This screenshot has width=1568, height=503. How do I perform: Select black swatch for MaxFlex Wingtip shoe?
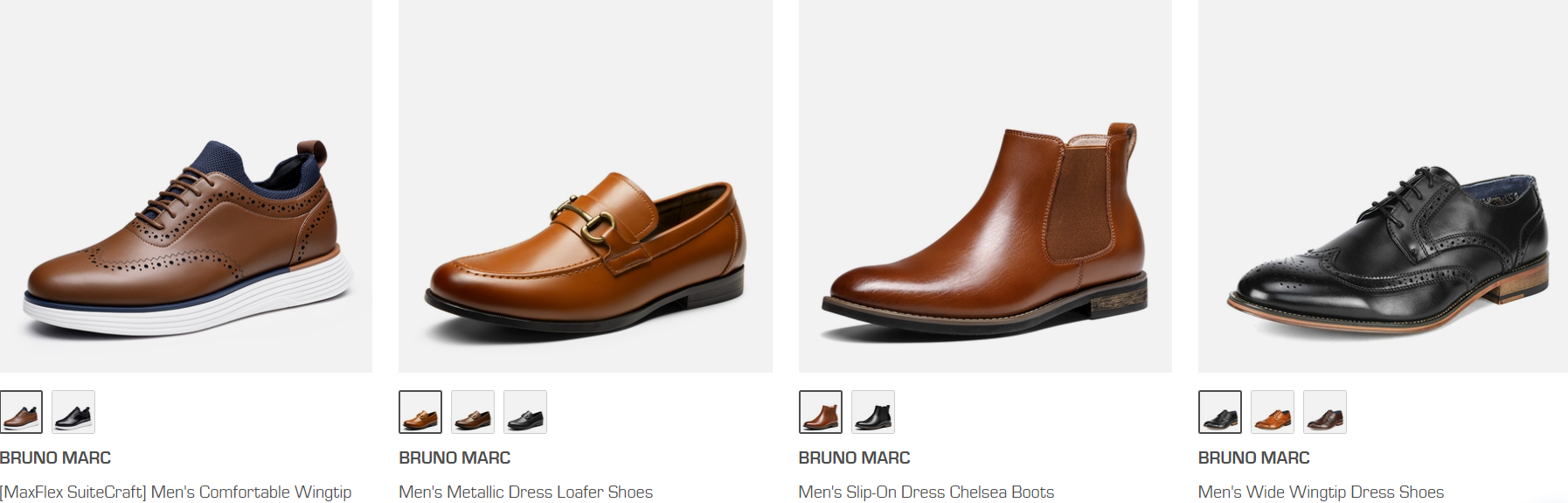[73, 412]
